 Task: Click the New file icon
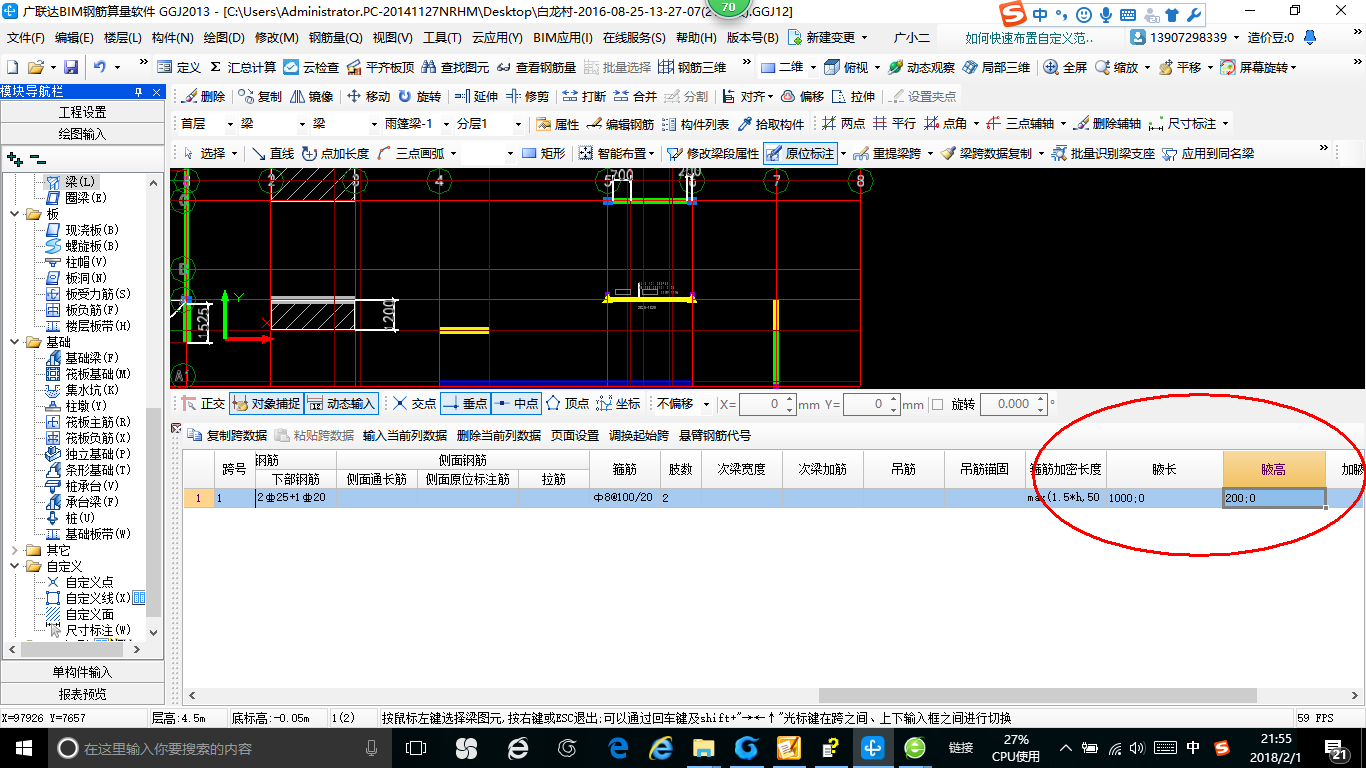tap(13, 67)
